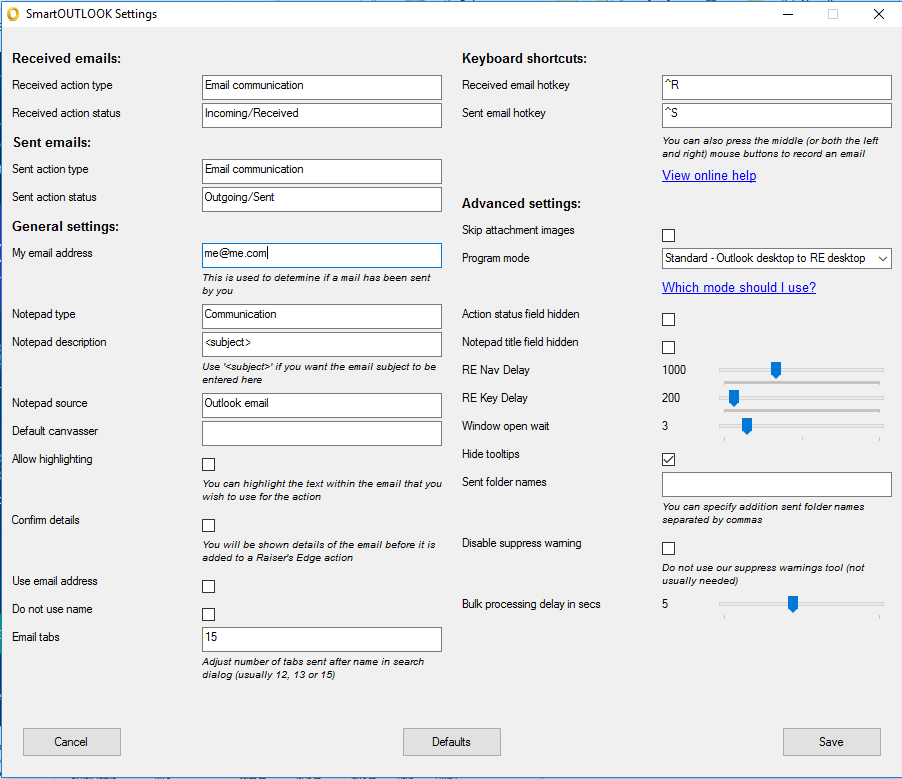Viewport: 902px width, 779px height.
Task: Click the Cancel button
Action: (x=72, y=742)
